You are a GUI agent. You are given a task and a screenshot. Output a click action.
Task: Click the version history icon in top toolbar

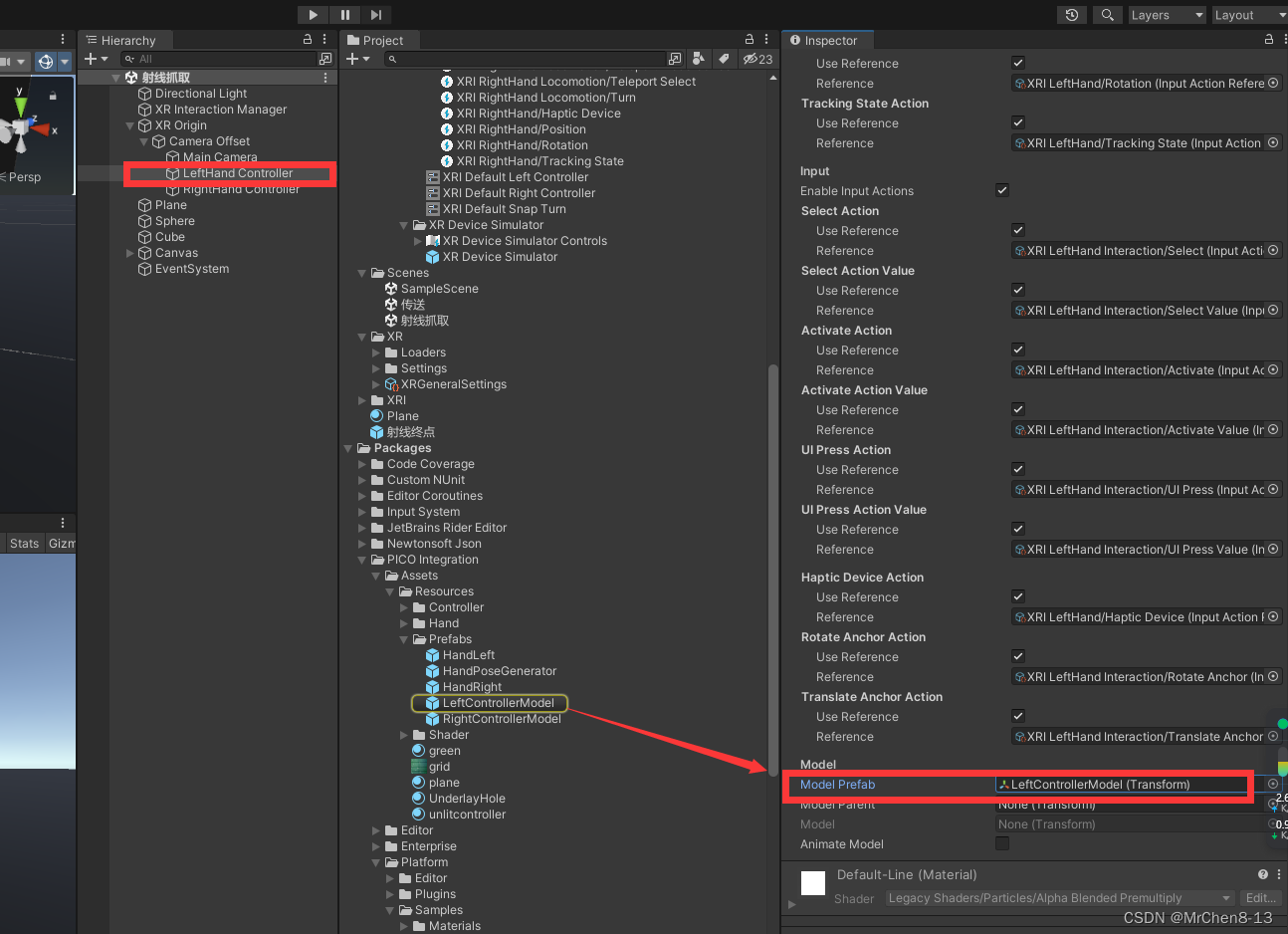tap(1072, 14)
